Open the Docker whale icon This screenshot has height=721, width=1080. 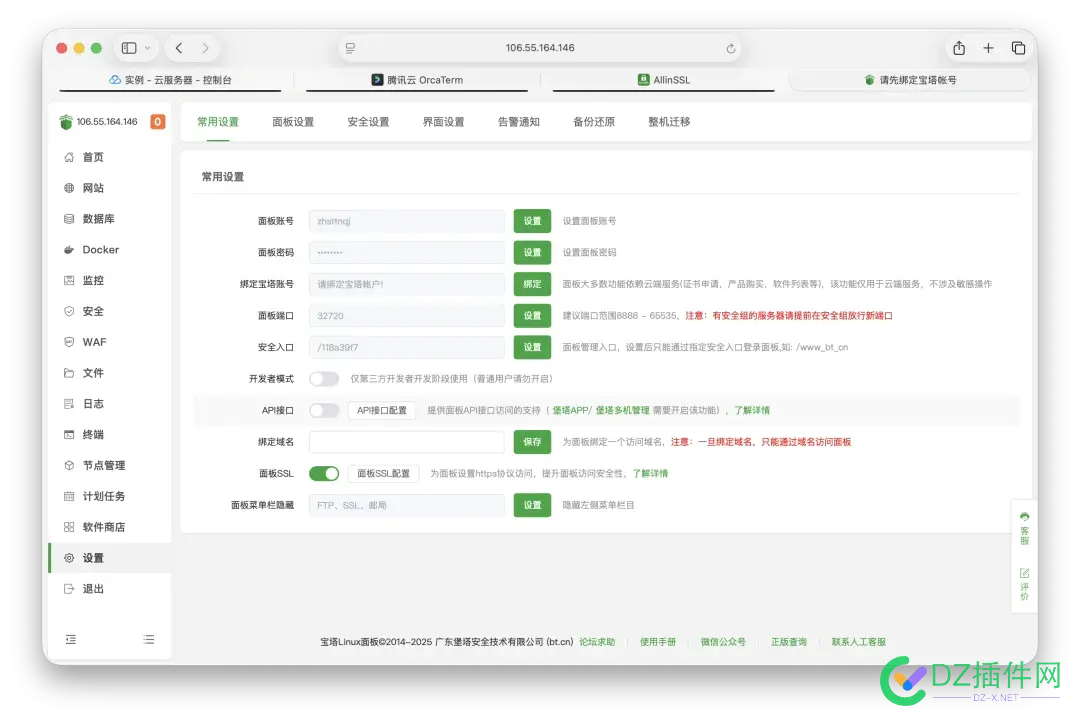pyautogui.click(x=69, y=250)
